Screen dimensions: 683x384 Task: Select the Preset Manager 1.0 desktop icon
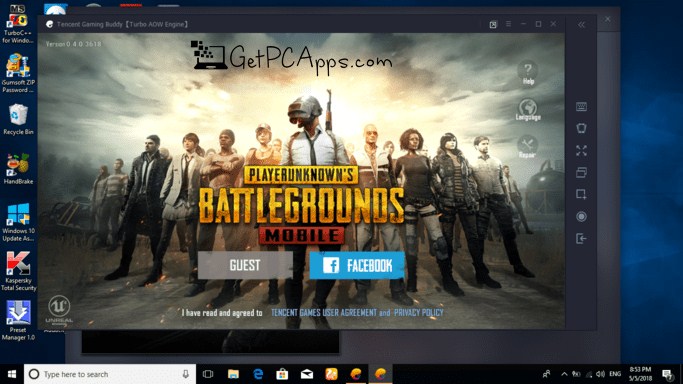tap(18, 321)
